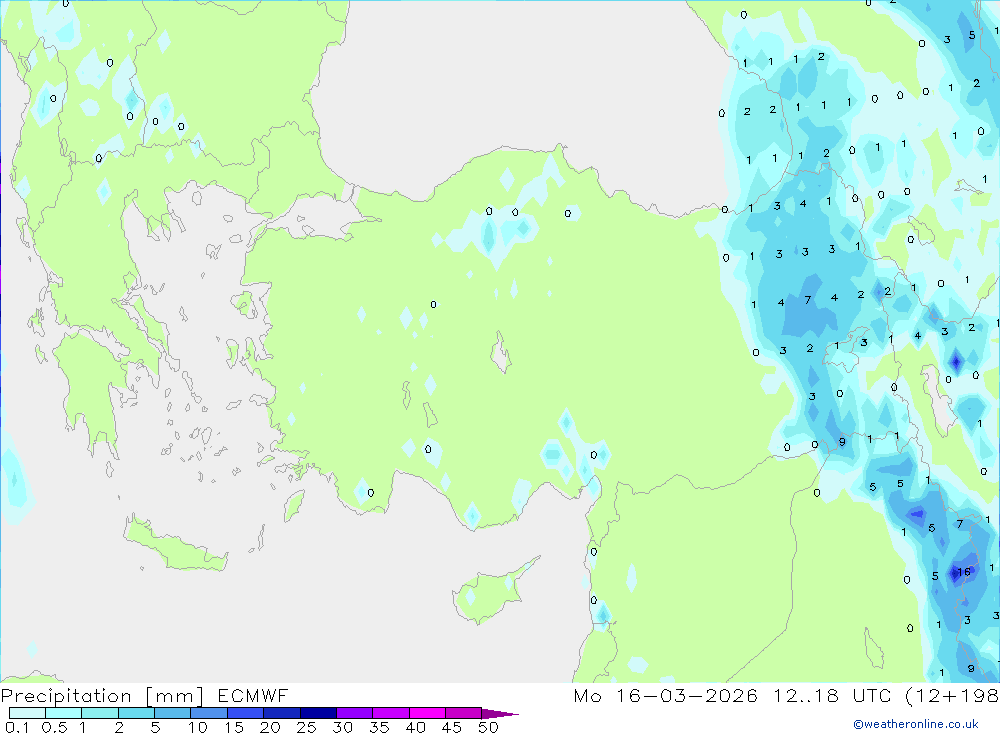Image resolution: width=1000 pixels, height=733 pixels.
Task: Click the 0.5–1 mm legend color swatch
Action: click(x=64, y=713)
